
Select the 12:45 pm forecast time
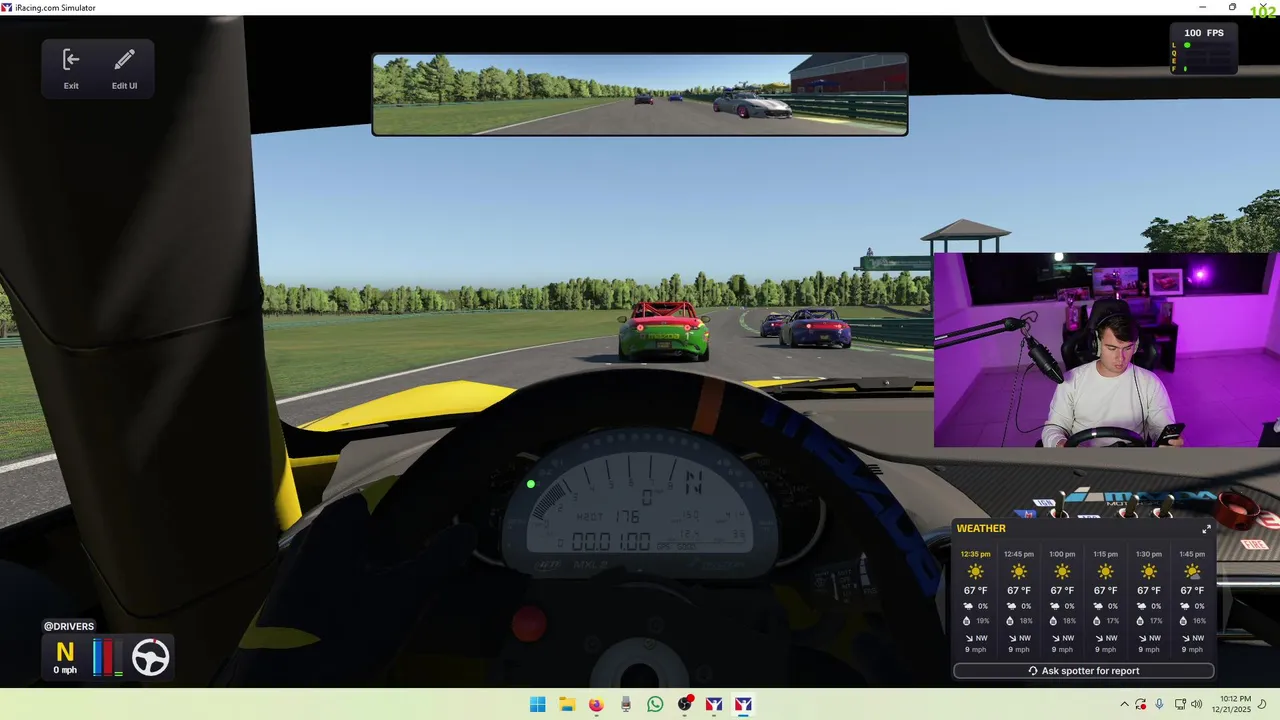(x=1019, y=554)
